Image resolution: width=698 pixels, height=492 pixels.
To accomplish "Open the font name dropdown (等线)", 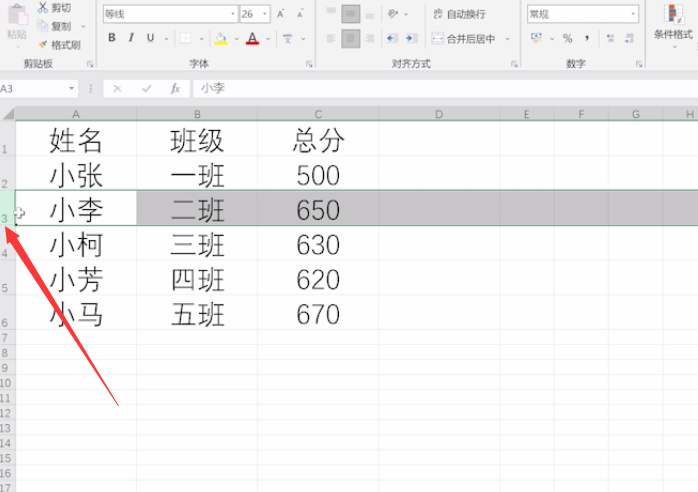I will point(168,15).
